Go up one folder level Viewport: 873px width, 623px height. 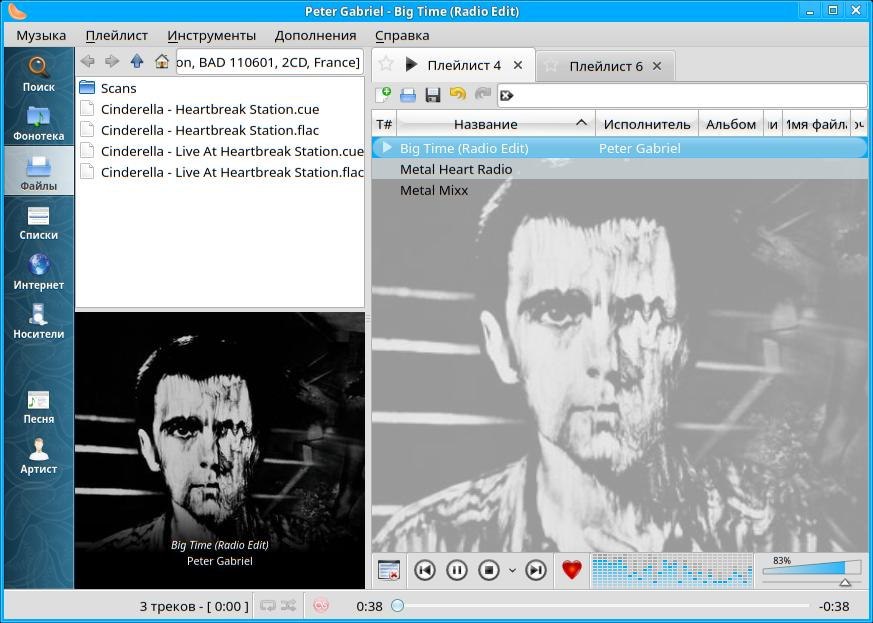coord(137,61)
